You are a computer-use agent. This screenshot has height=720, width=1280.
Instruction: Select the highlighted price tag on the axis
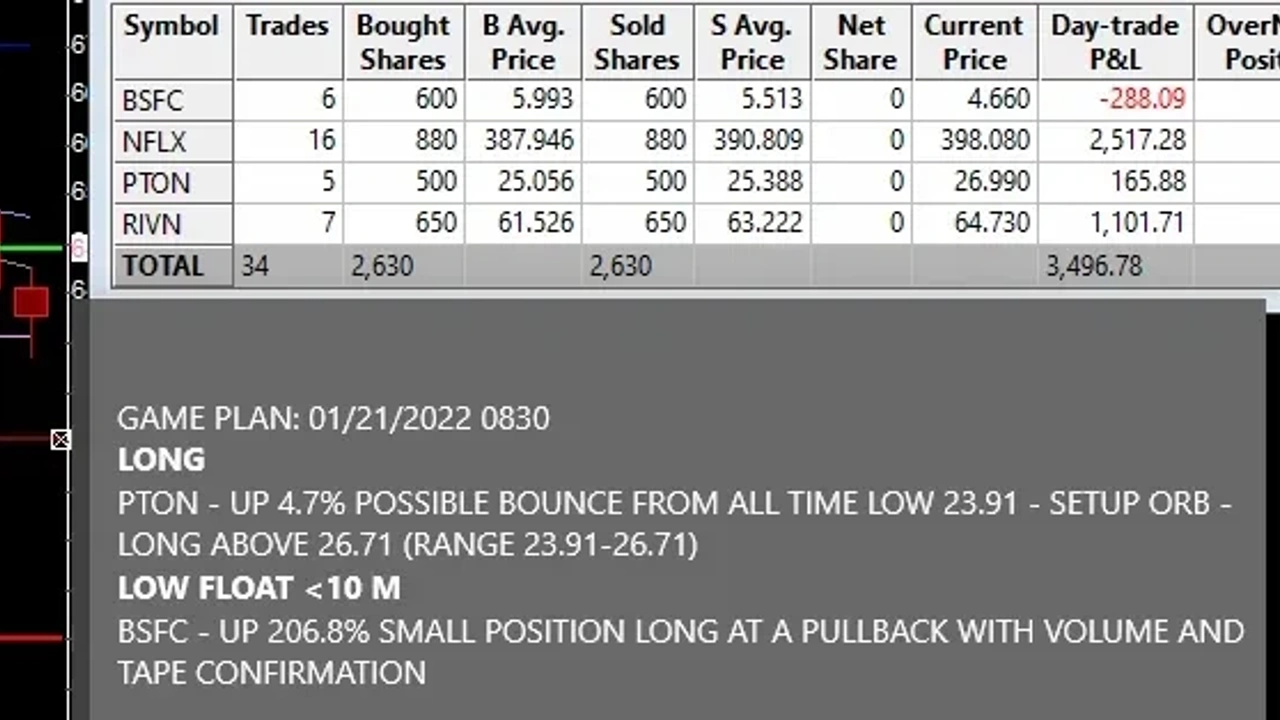(78, 247)
